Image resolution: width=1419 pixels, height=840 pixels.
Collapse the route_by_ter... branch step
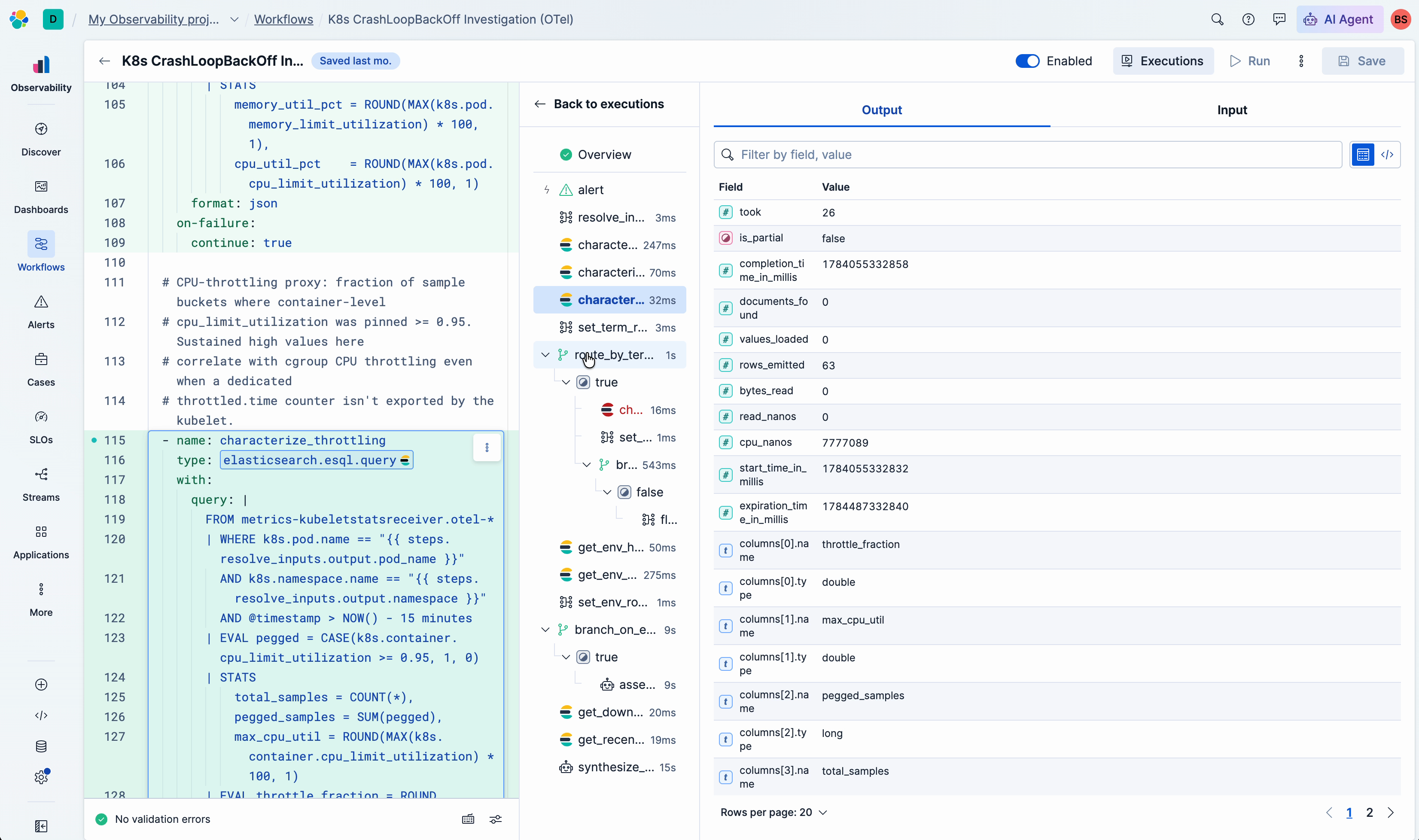(x=545, y=354)
